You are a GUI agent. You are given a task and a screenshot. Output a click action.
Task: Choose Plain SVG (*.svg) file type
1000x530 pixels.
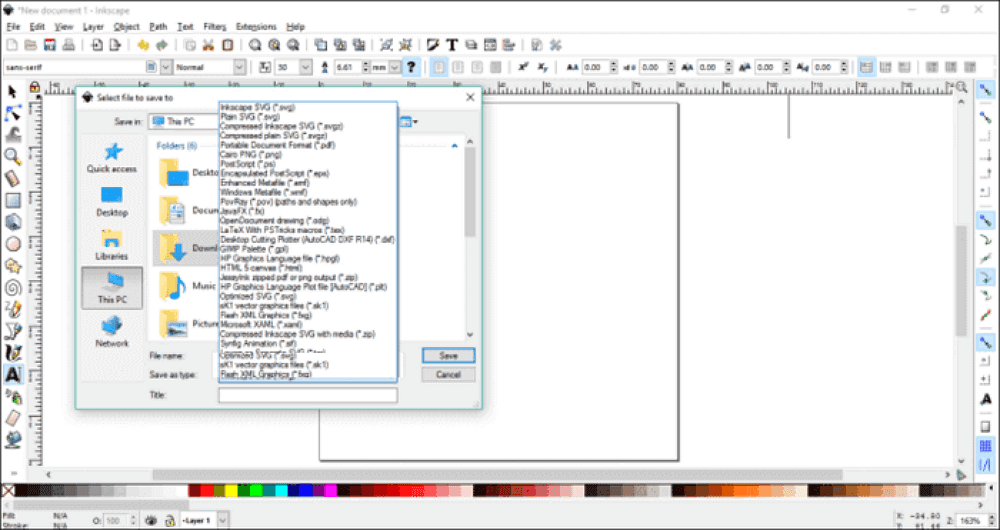249,117
